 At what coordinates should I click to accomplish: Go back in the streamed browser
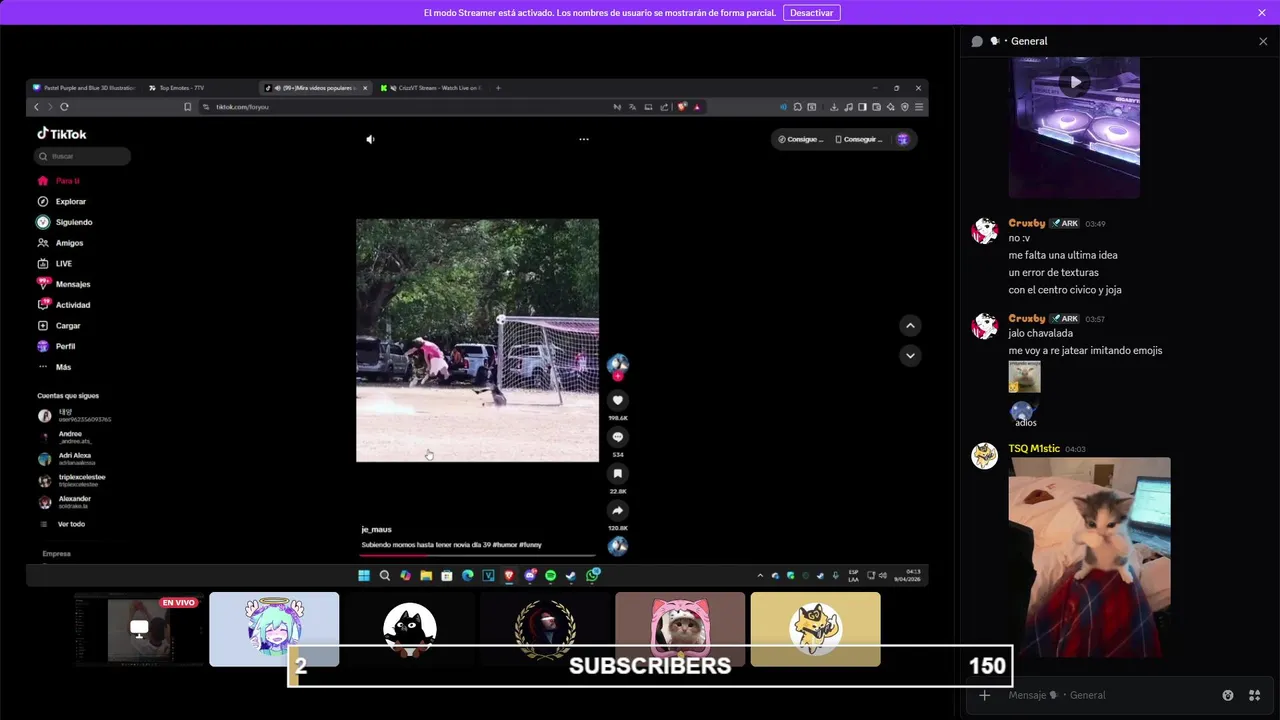click(x=37, y=107)
